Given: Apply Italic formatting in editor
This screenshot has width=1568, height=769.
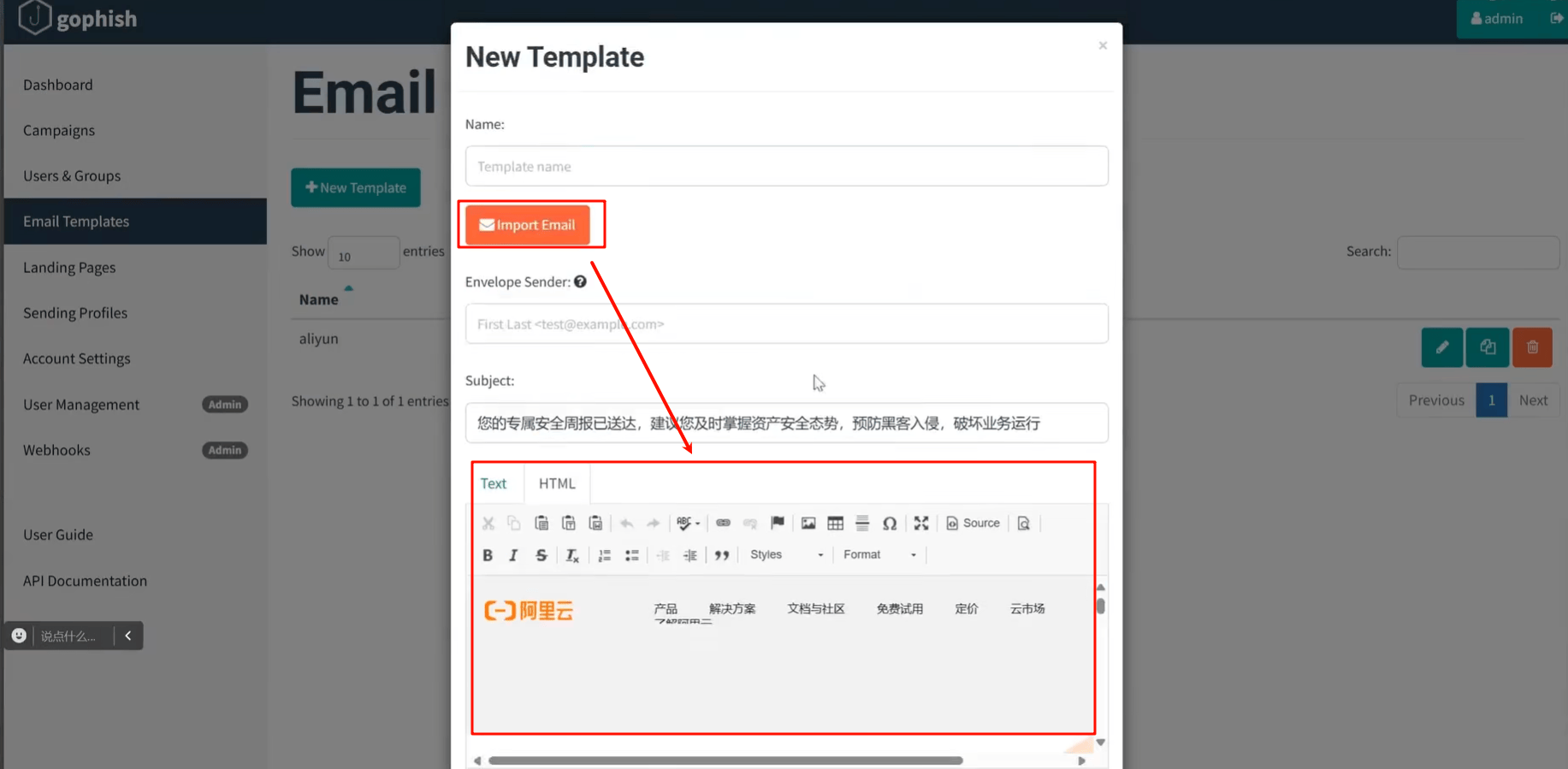Looking at the screenshot, I should click(513, 555).
